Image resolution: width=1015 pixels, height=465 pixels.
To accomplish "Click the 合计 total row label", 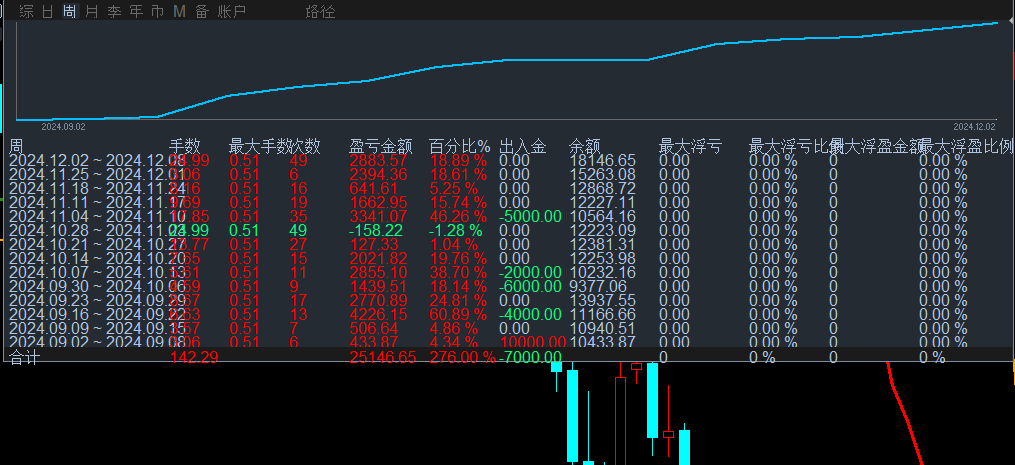I will point(25,357).
